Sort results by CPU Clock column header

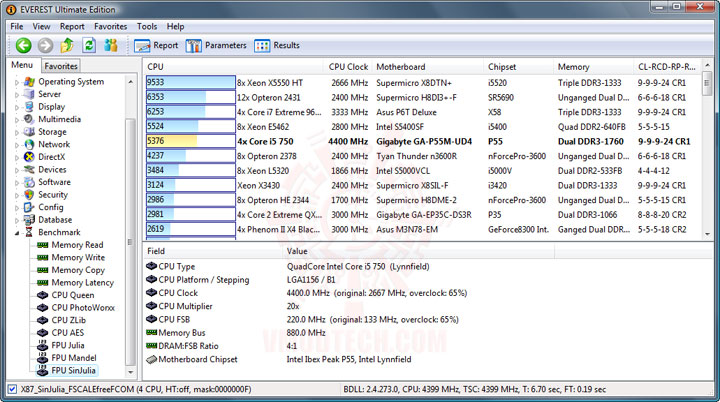[348, 67]
